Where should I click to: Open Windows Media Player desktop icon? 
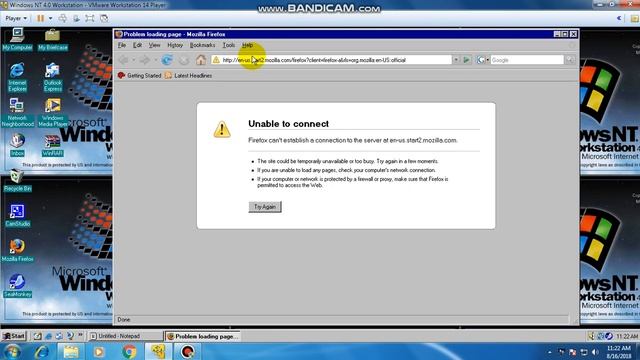tap(53, 112)
